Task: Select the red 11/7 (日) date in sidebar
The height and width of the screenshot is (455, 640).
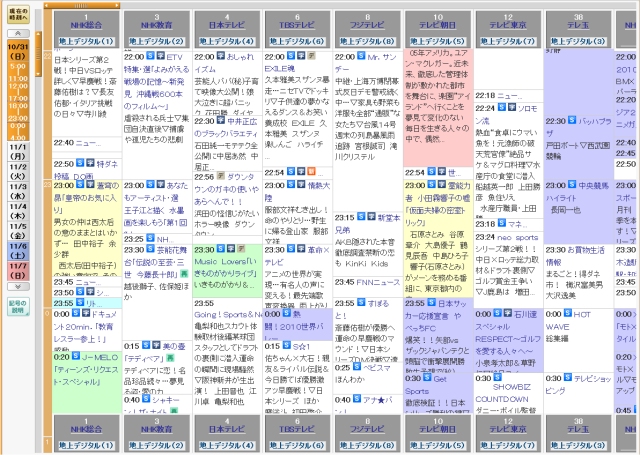Action: (x=18, y=271)
